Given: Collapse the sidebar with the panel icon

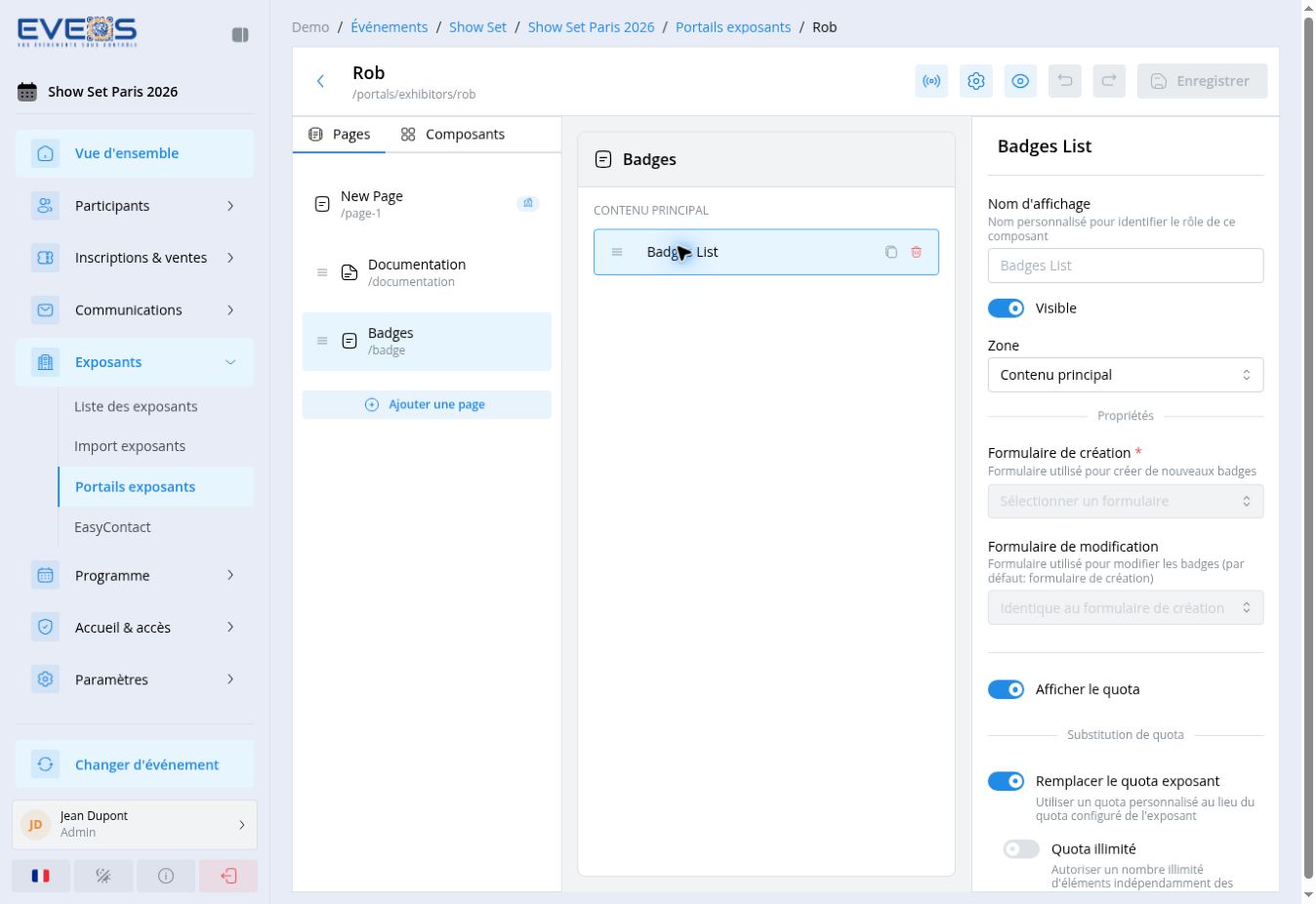Looking at the screenshot, I should 240,35.
